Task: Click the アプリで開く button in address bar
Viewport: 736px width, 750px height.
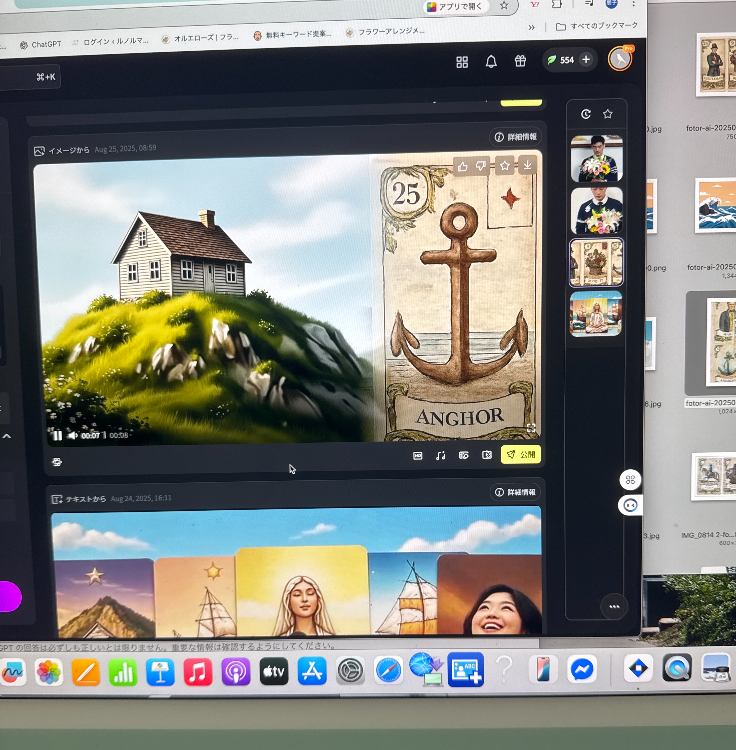Action: point(455,7)
